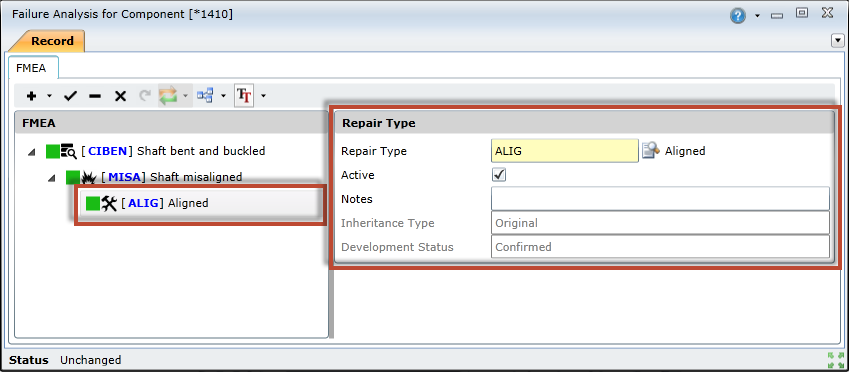Open dropdown beside hierarchy tree icon
Image resolution: width=849 pixels, height=372 pixels.
pyautogui.click(x=224, y=96)
